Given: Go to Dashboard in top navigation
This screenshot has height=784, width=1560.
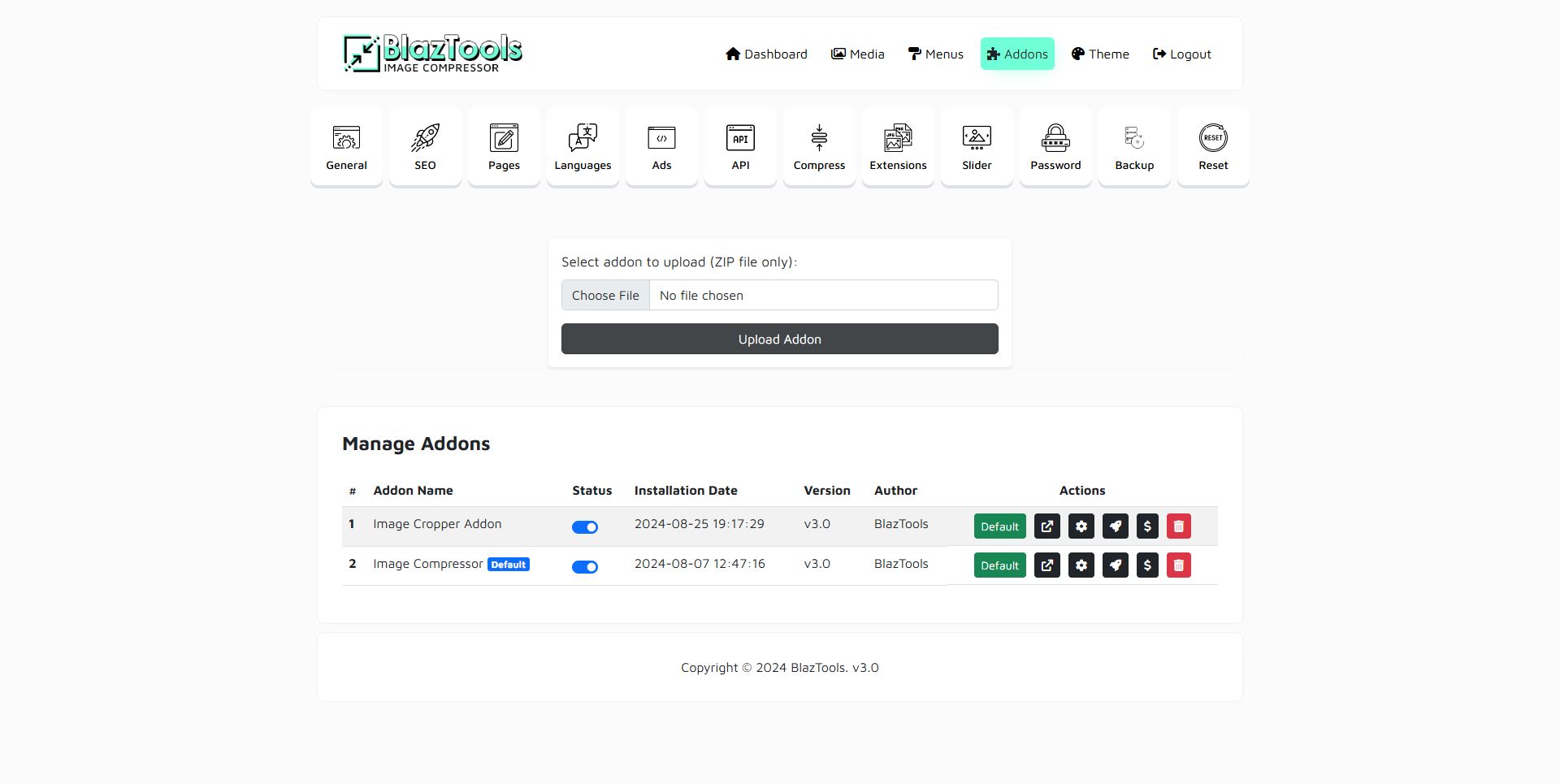Looking at the screenshot, I should point(766,54).
